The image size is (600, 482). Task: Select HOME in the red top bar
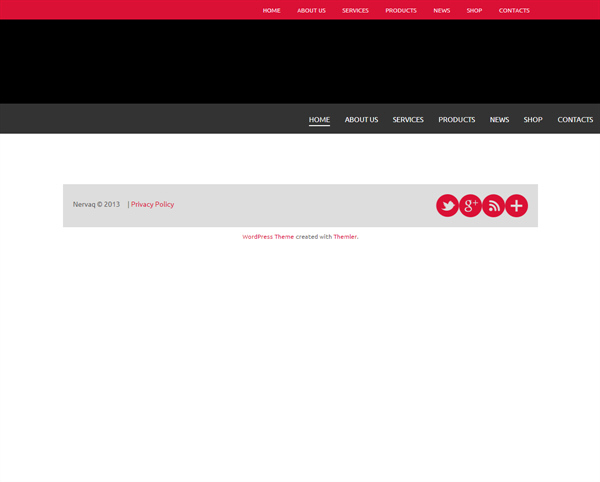coord(271,10)
